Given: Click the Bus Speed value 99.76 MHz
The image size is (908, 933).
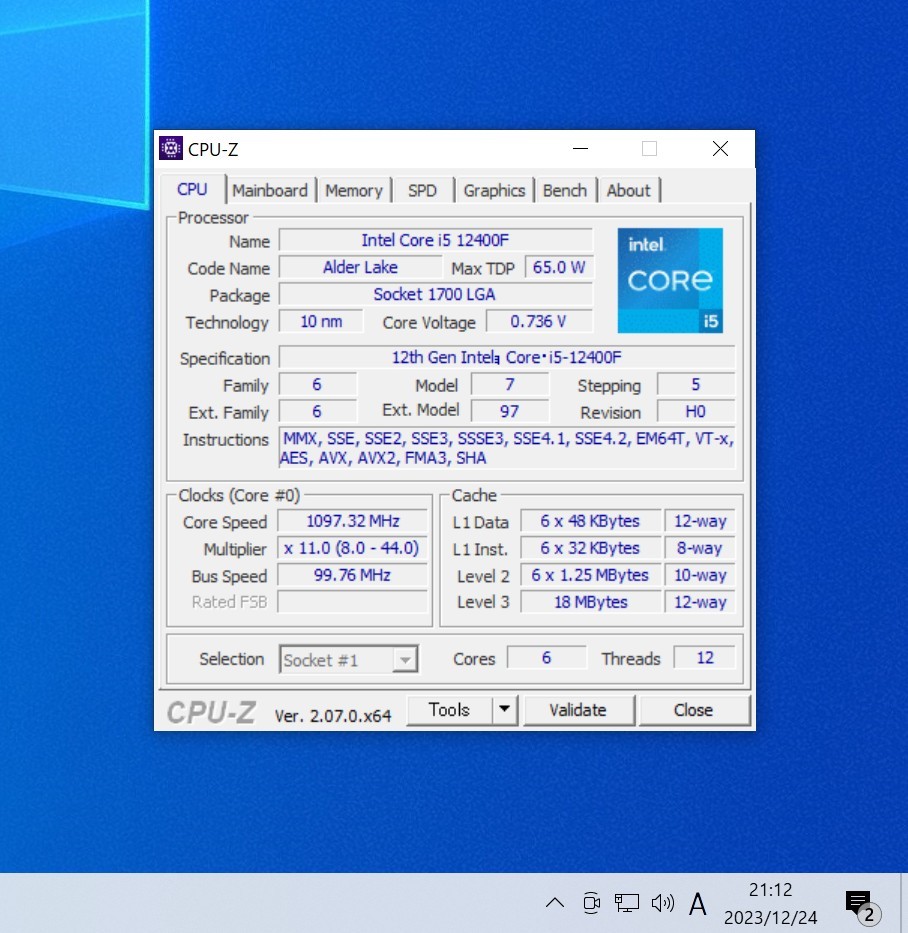Looking at the screenshot, I should point(353,575).
